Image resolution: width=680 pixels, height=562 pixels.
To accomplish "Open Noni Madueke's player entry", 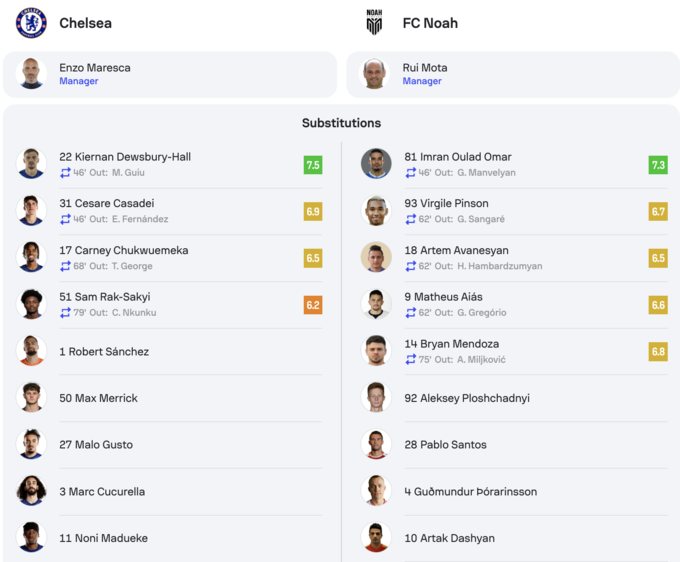I will click(x=103, y=538).
